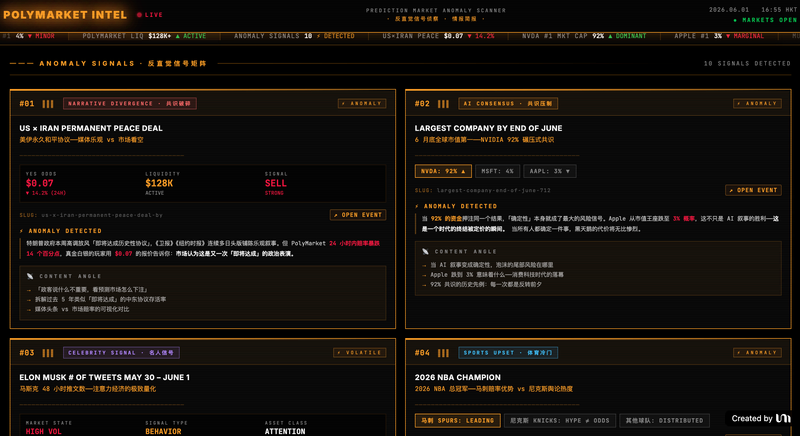
Task: Select the AAPL: 3% option chip
Action: [x=549, y=171]
